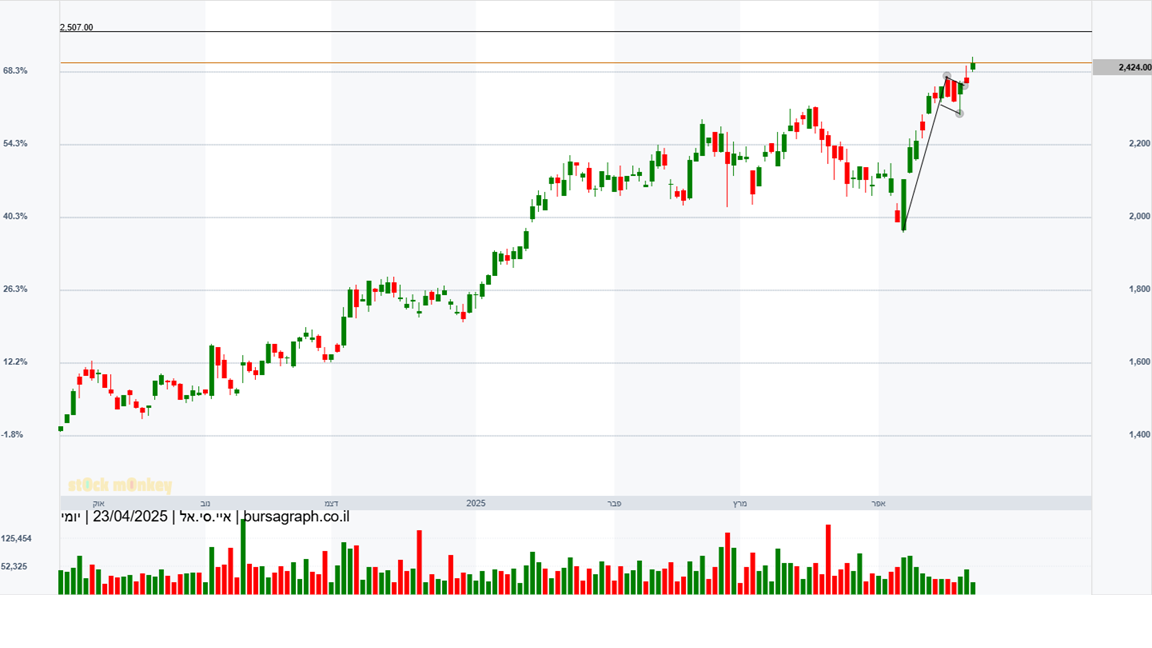Click the lowest anchor circle of flag pattern
1152x648 pixels.
(959, 113)
